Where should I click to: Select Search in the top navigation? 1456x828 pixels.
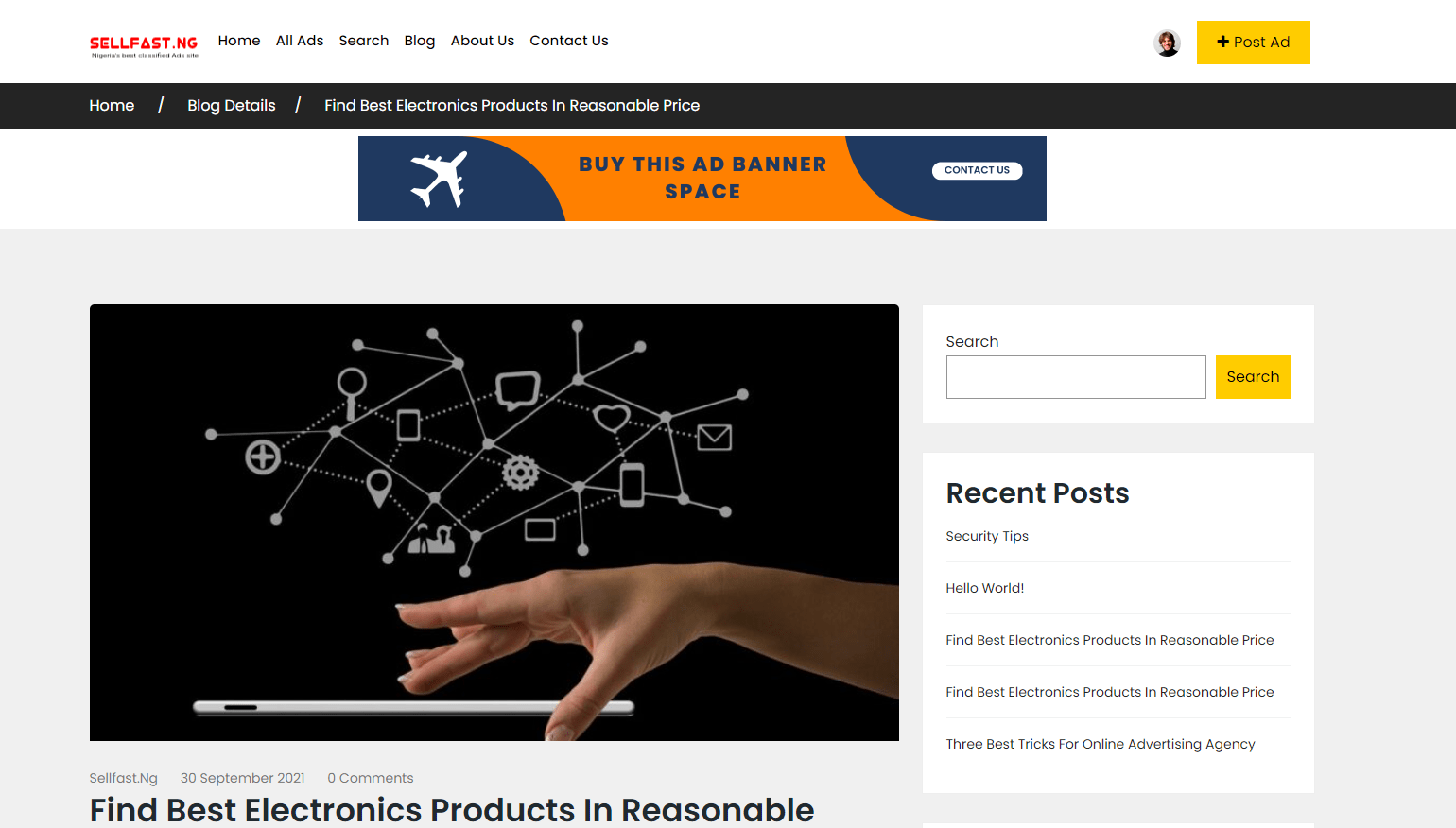pos(364,41)
